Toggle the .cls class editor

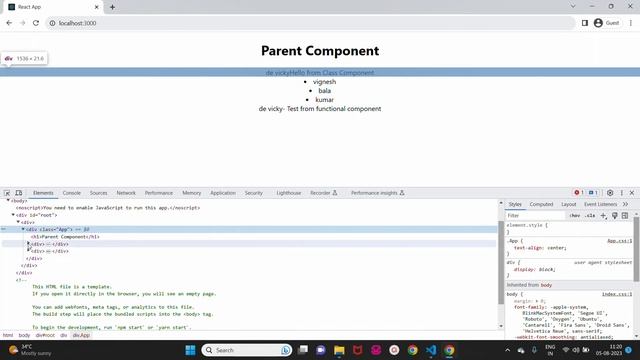click(x=590, y=216)
